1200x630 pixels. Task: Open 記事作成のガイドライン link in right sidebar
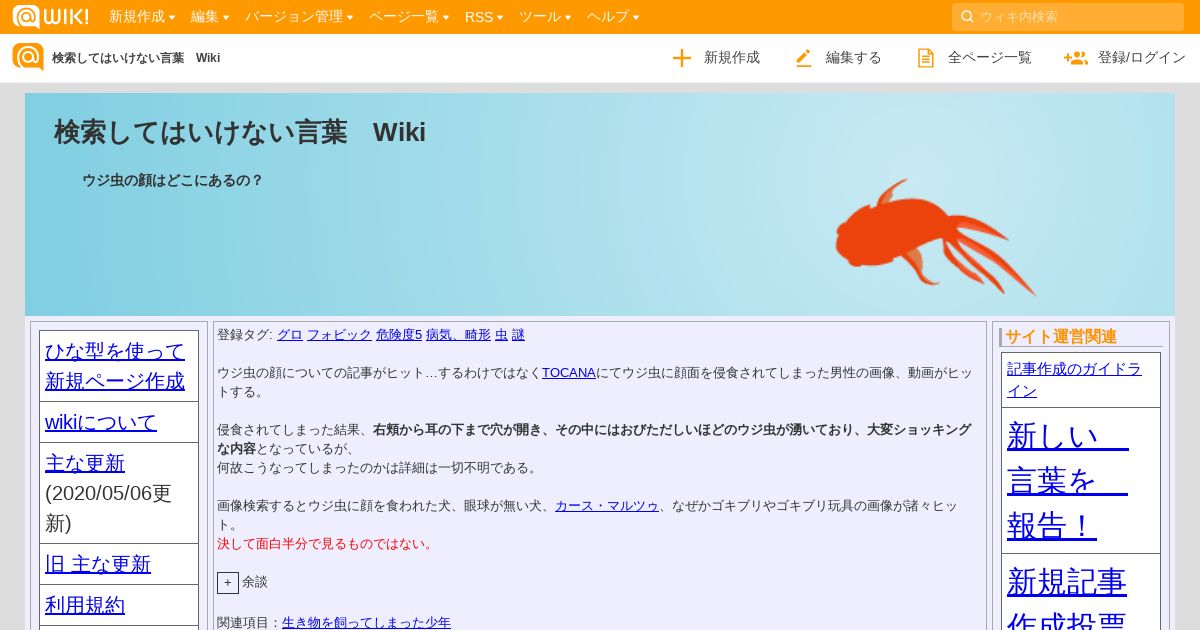point(1074,380)
